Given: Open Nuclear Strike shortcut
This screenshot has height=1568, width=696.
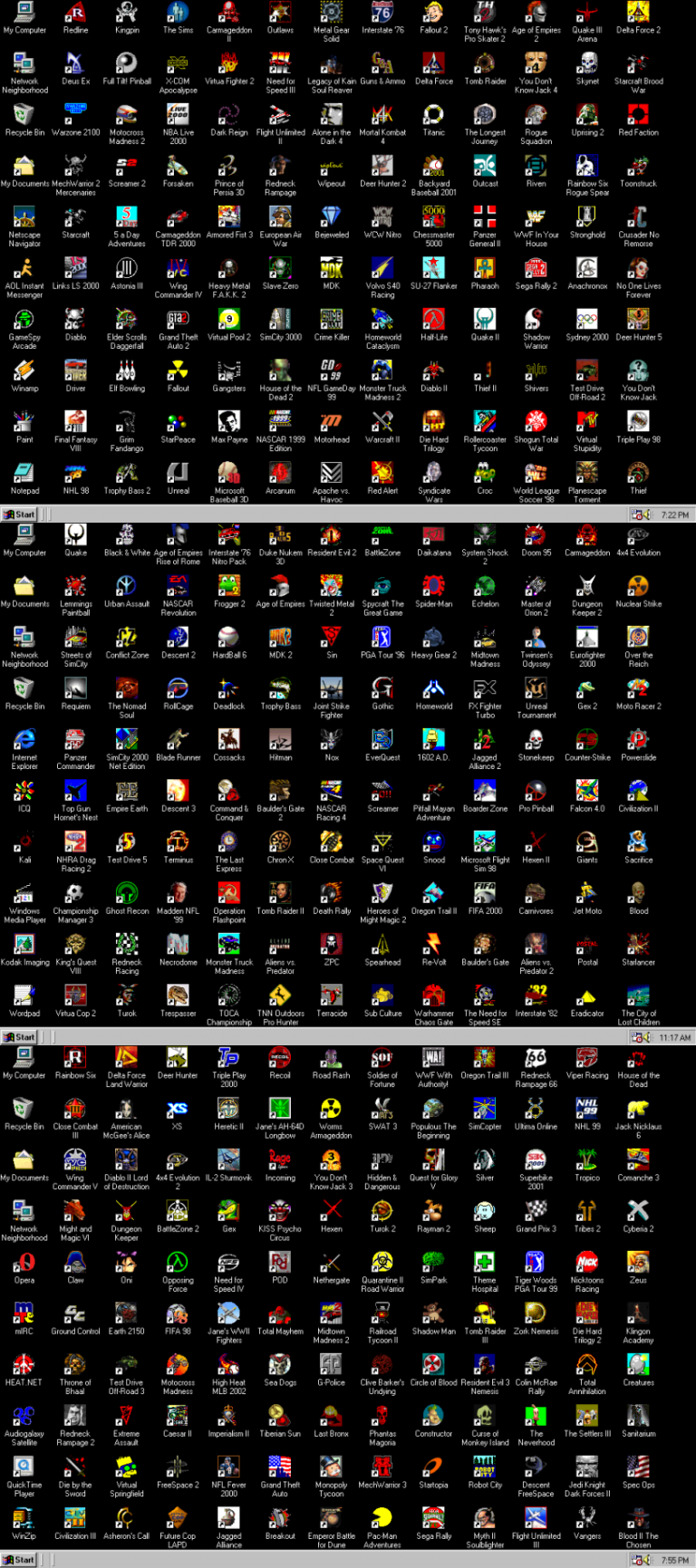Looking at the screenshot, I should coord(639,585).
